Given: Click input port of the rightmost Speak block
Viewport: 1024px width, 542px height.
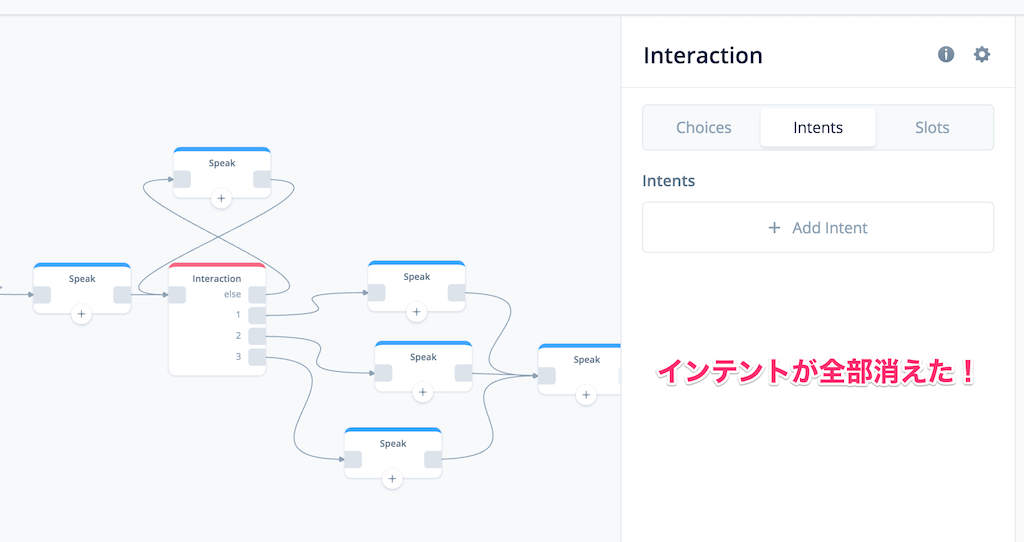Looking at the screenshot, I should click(547, 376).
